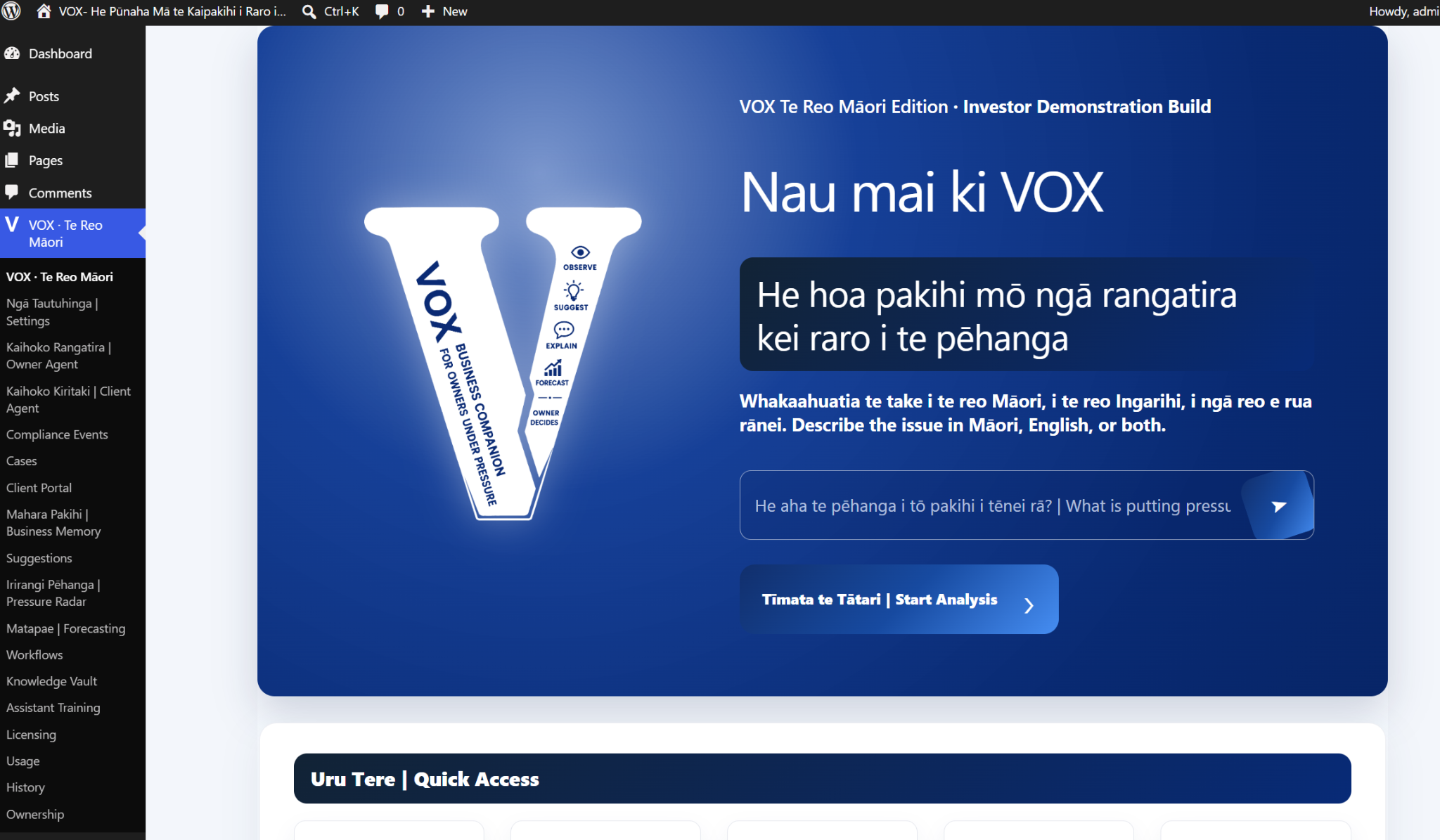The height and width of the screenshot is (840, 1440).
Task: Click the V logo icon of VOX menu
Action: click(12, 225)
